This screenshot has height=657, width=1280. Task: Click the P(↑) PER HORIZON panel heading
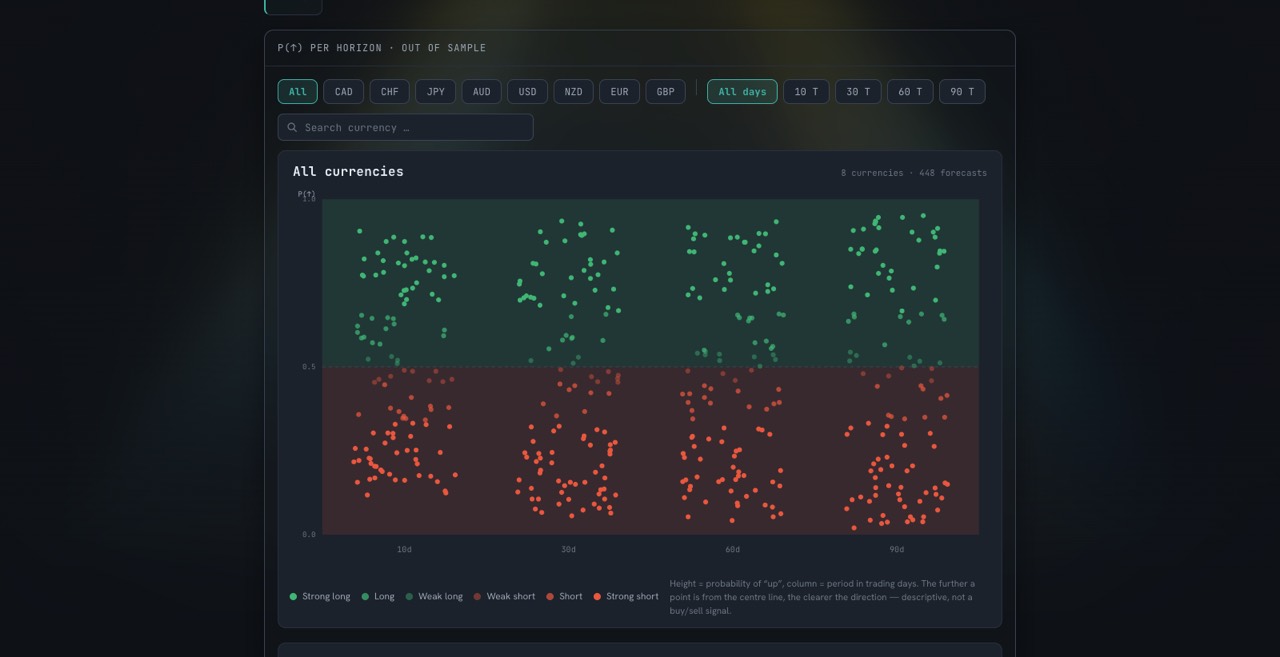pos(382,48)
